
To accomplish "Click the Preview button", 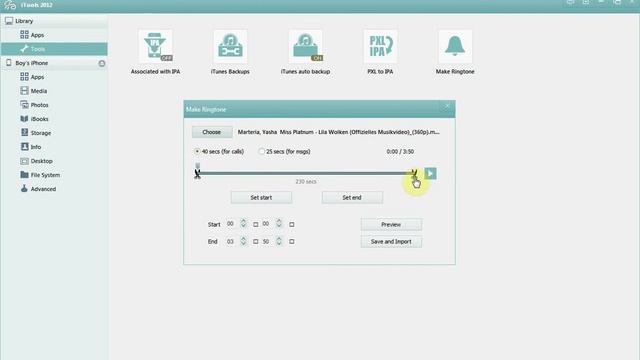I will pos(391,224).
